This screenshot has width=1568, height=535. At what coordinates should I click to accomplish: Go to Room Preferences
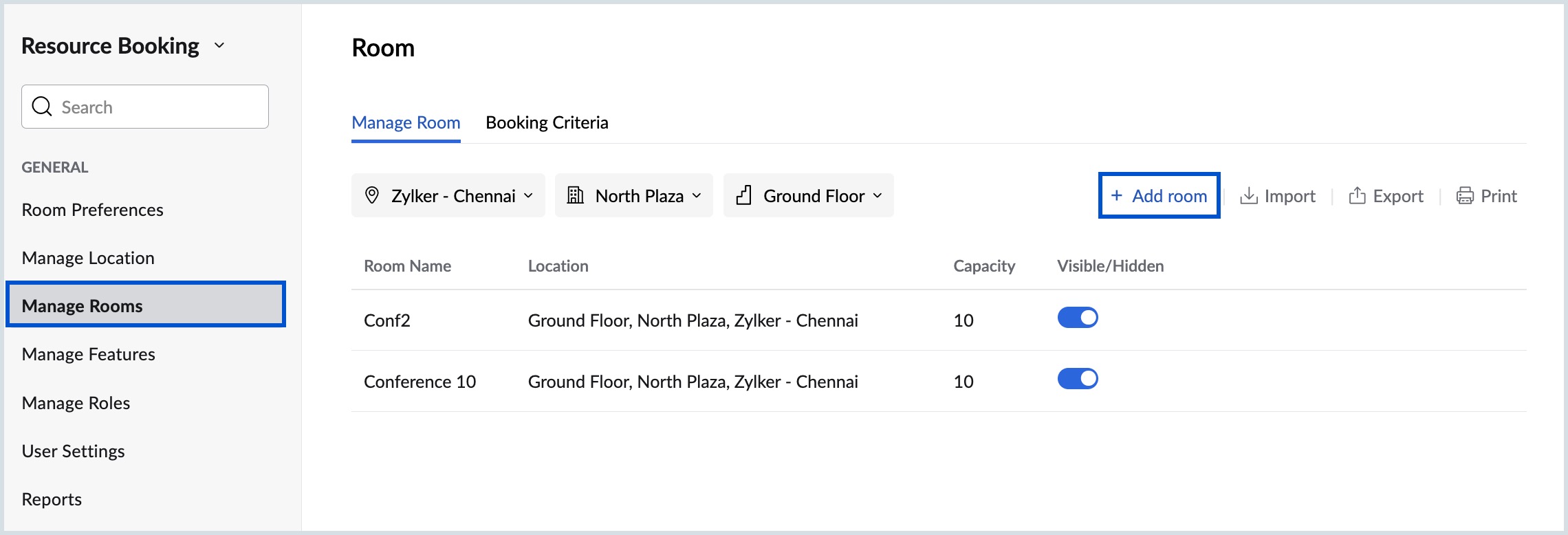click(93, 210)
